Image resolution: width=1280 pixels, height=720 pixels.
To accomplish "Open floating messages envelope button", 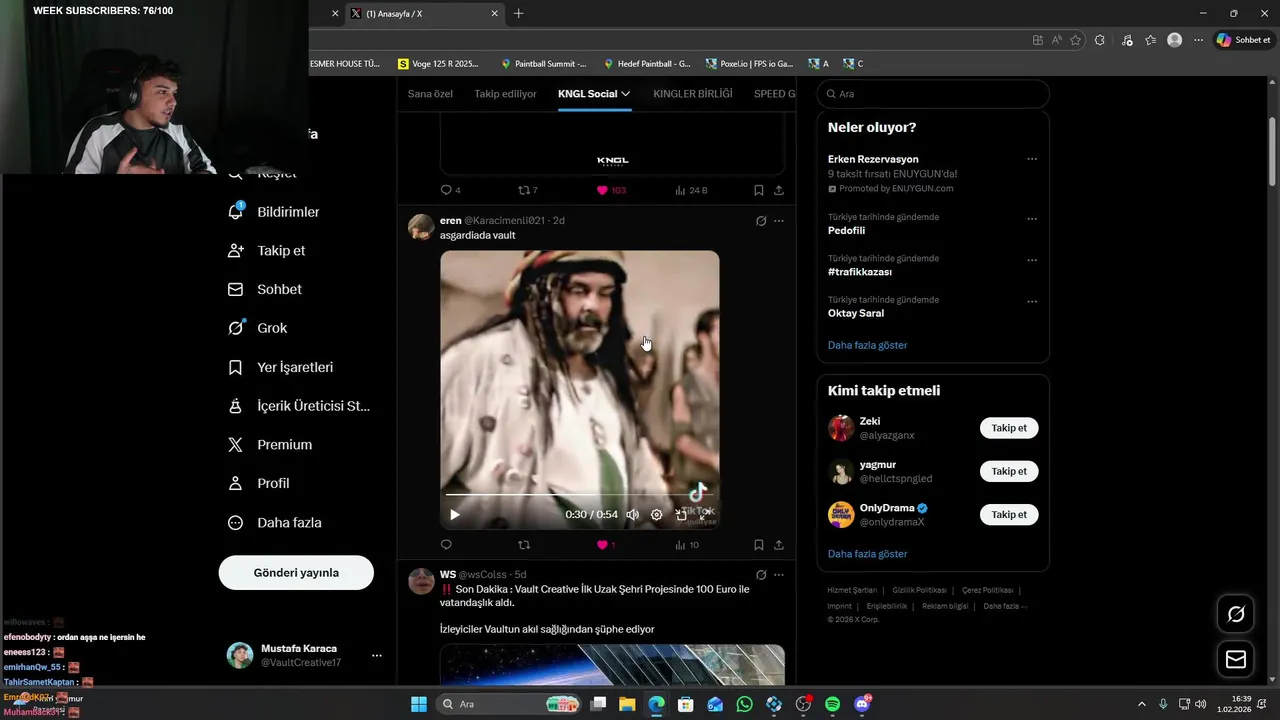I will click(x=1236, y=660).
